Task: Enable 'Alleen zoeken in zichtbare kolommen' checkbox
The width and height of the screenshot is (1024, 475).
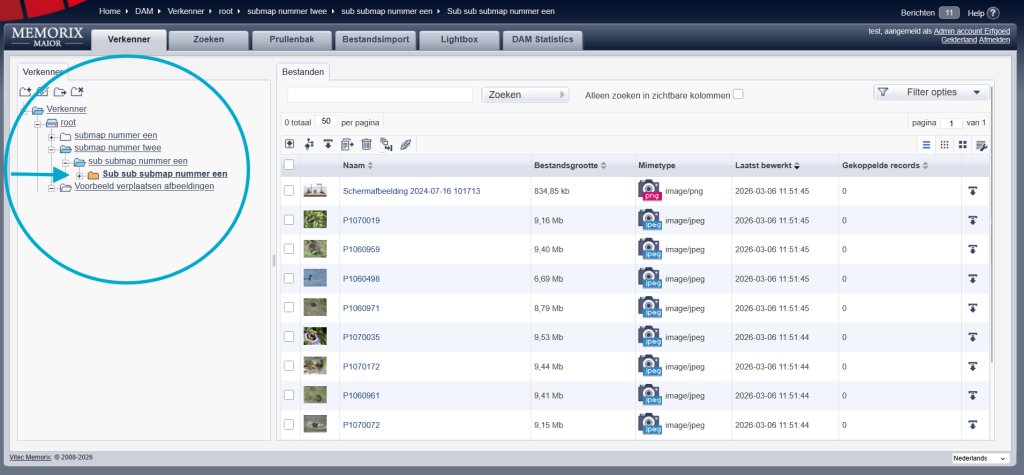Action: (x=738, y=94)
